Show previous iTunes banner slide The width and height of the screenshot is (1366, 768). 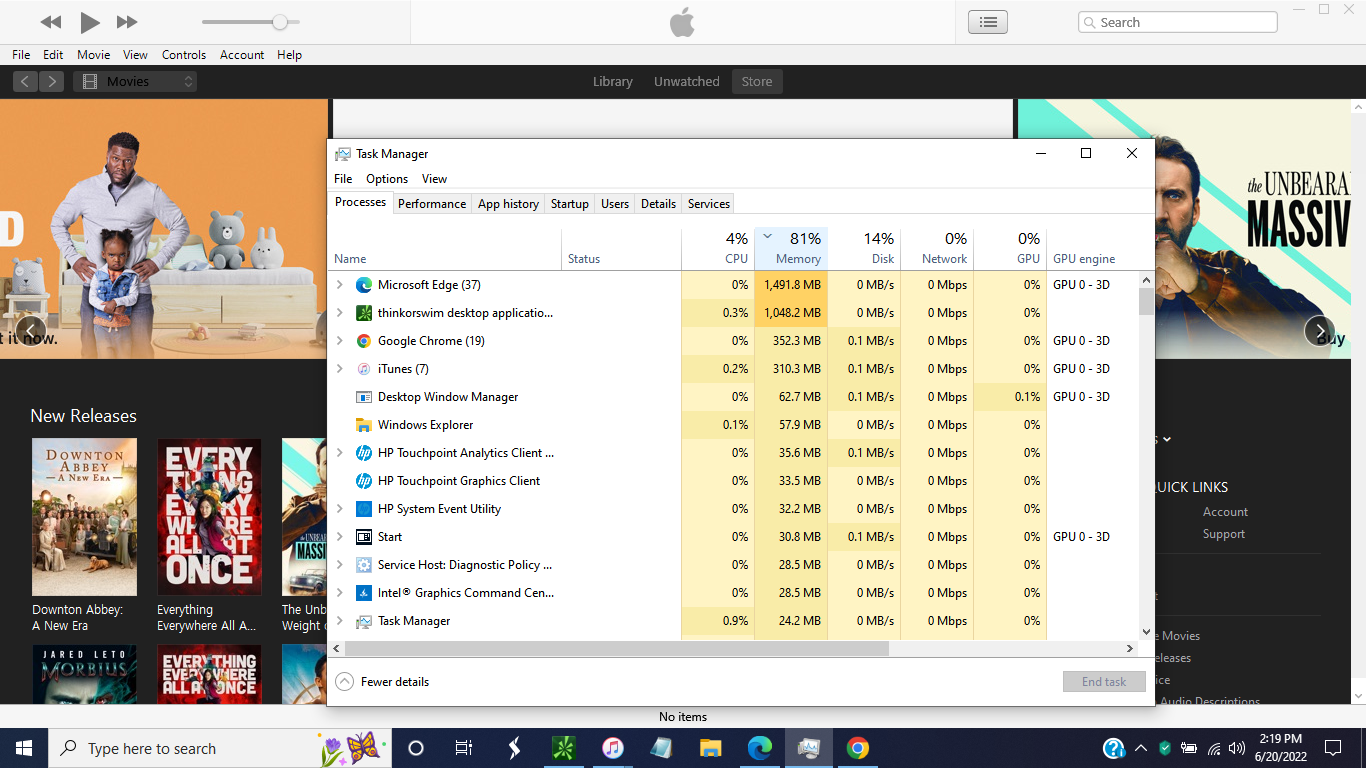click(x=31, y=331)
